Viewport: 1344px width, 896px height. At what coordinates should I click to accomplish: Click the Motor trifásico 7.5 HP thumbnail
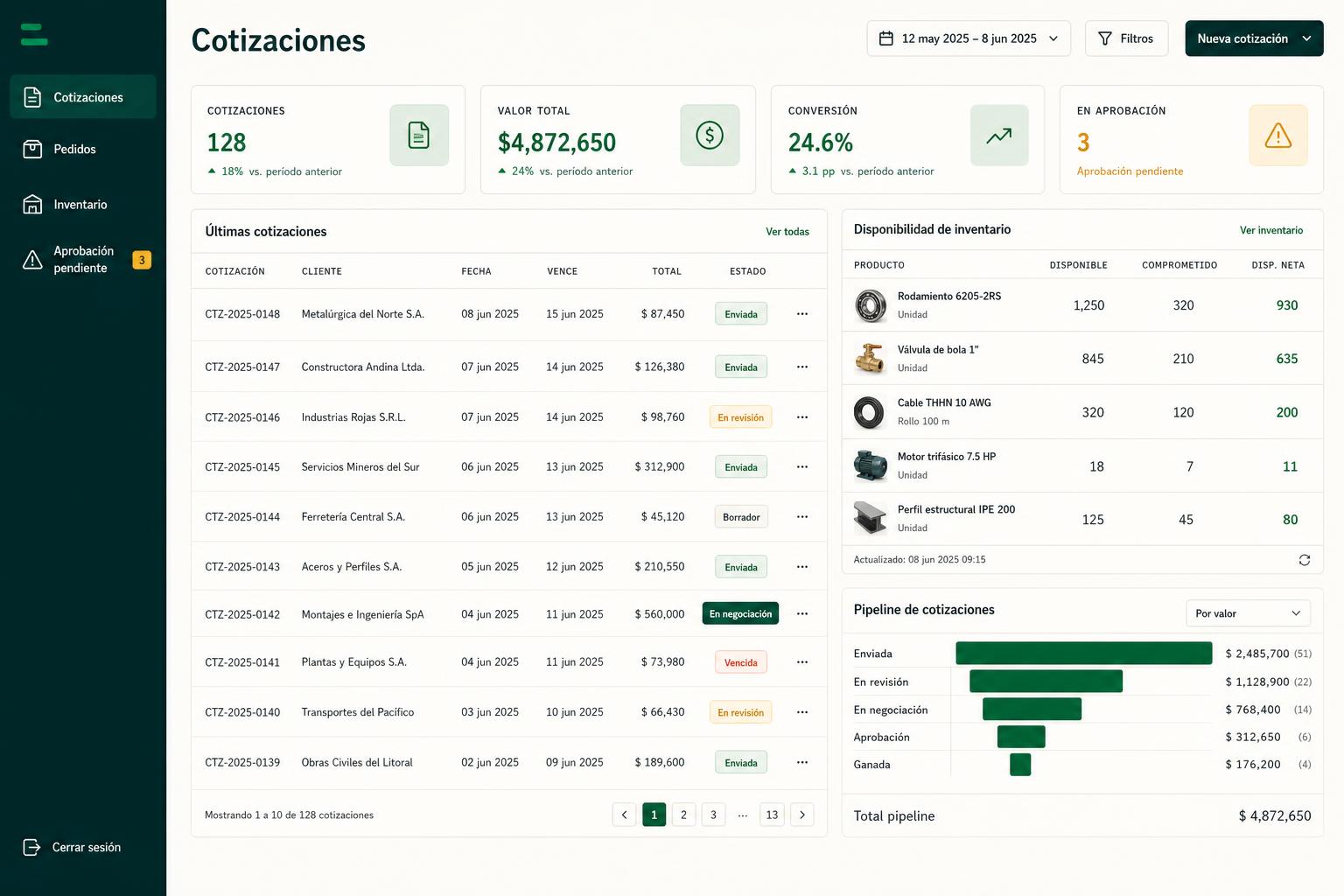pos(871,465)
